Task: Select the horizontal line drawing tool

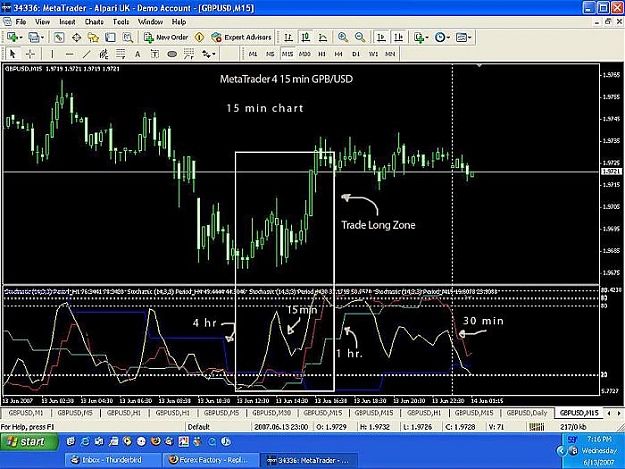Action: [69, 54]
